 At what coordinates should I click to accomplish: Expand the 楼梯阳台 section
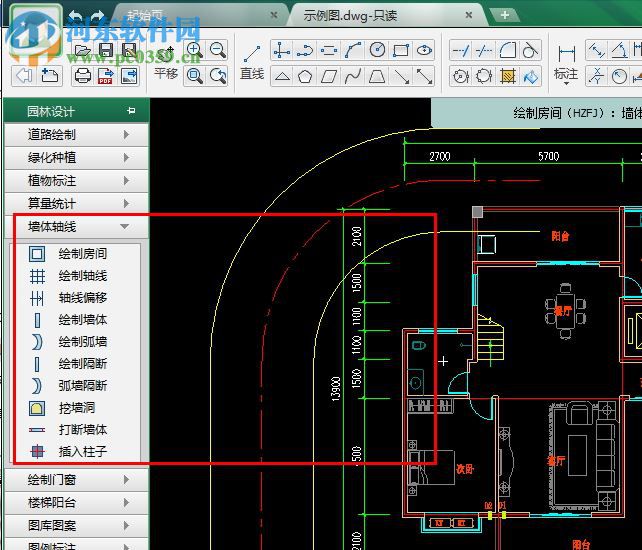tap(77, 502)
